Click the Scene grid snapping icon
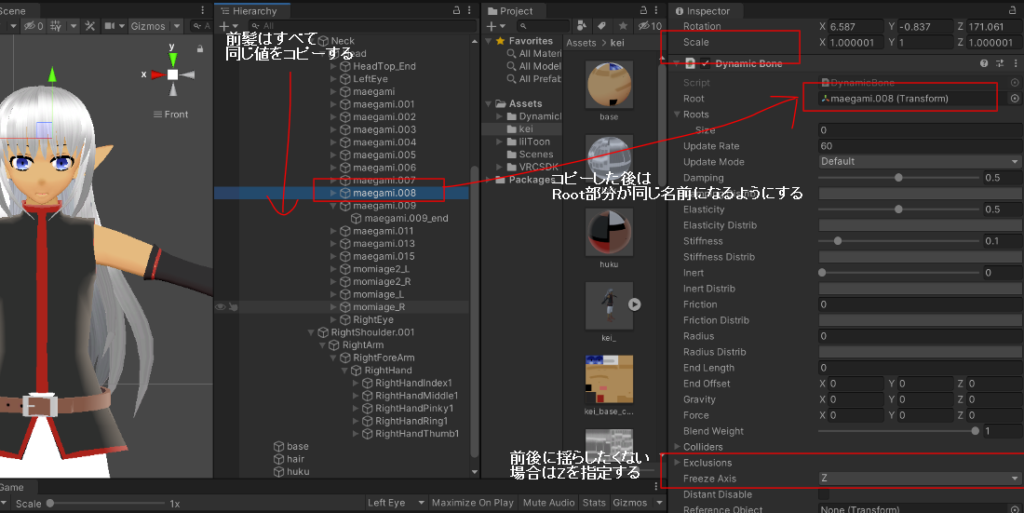This screenshot has height=513, width=1024. coord(56,26)
